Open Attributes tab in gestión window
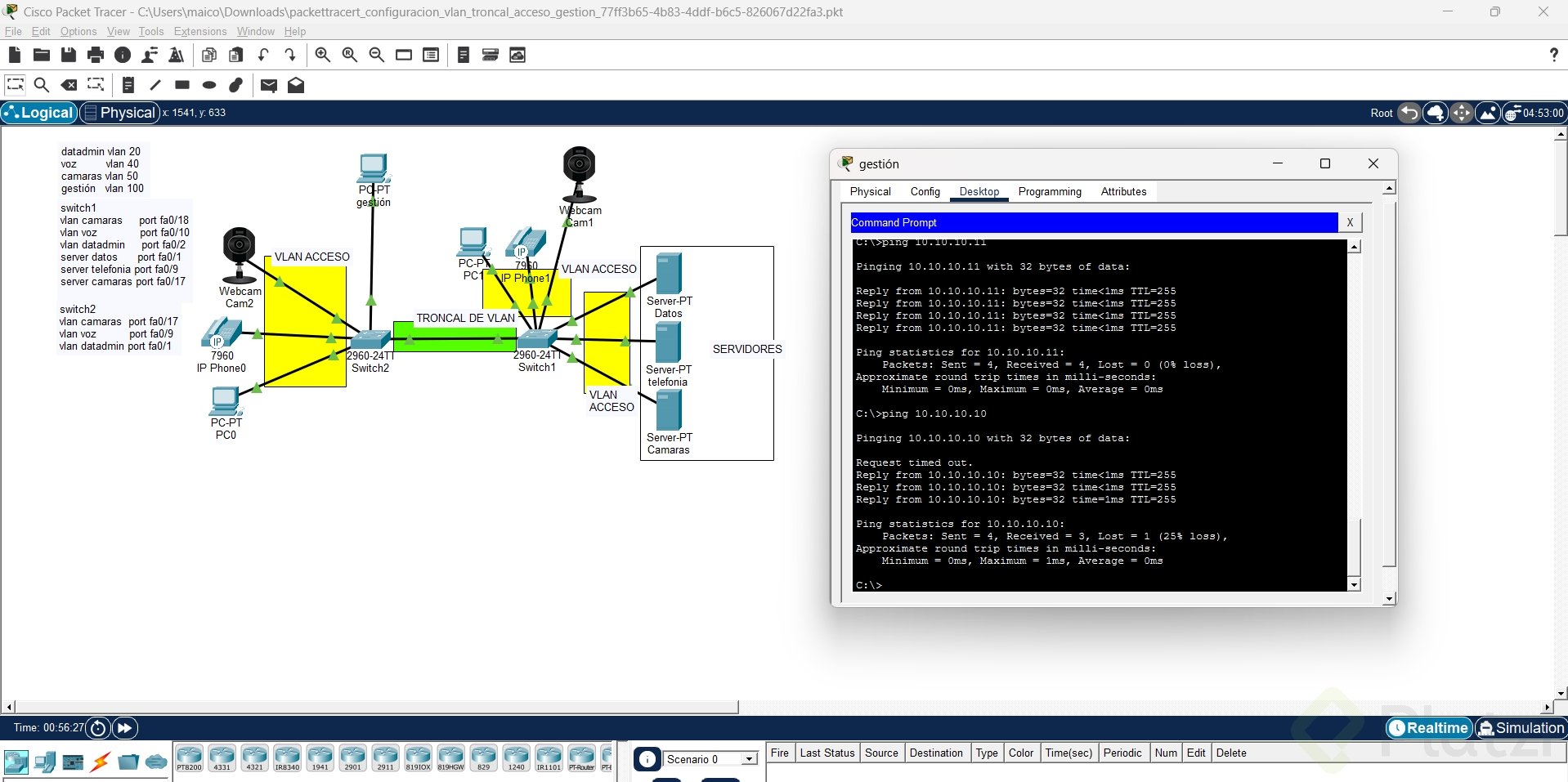 coord(1123,191)
